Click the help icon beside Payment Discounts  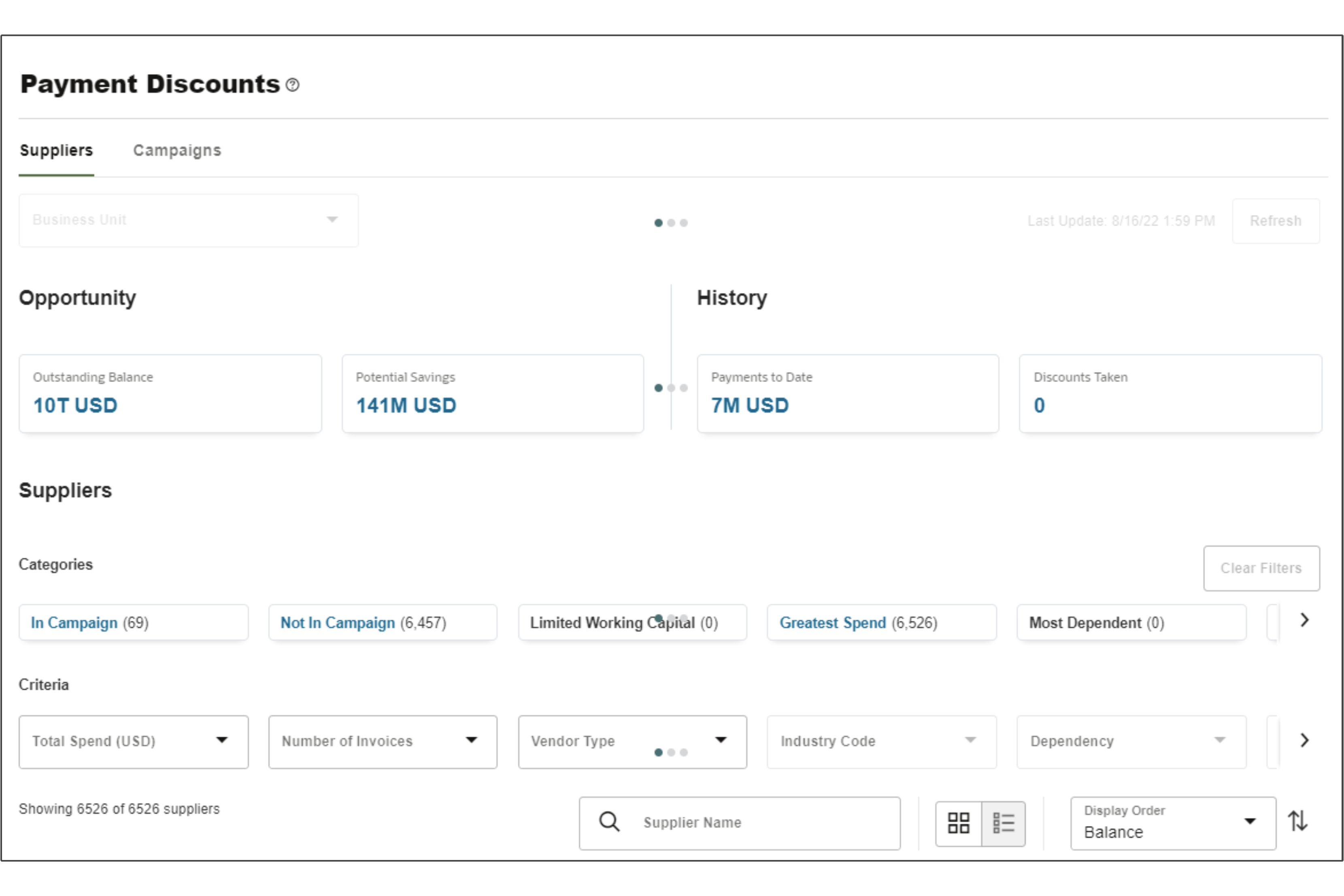point(293,85)
